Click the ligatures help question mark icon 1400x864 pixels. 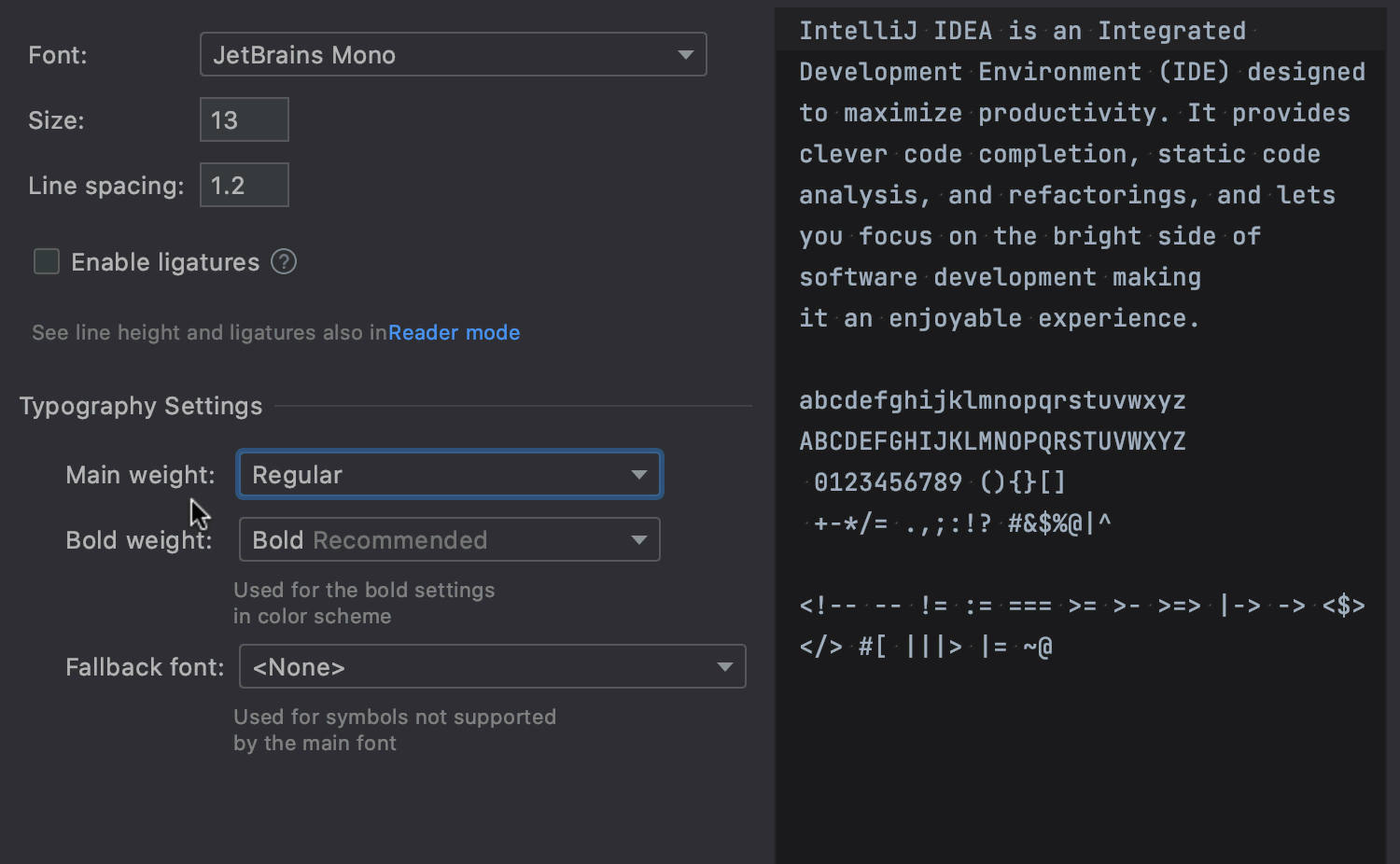point(283,262)
